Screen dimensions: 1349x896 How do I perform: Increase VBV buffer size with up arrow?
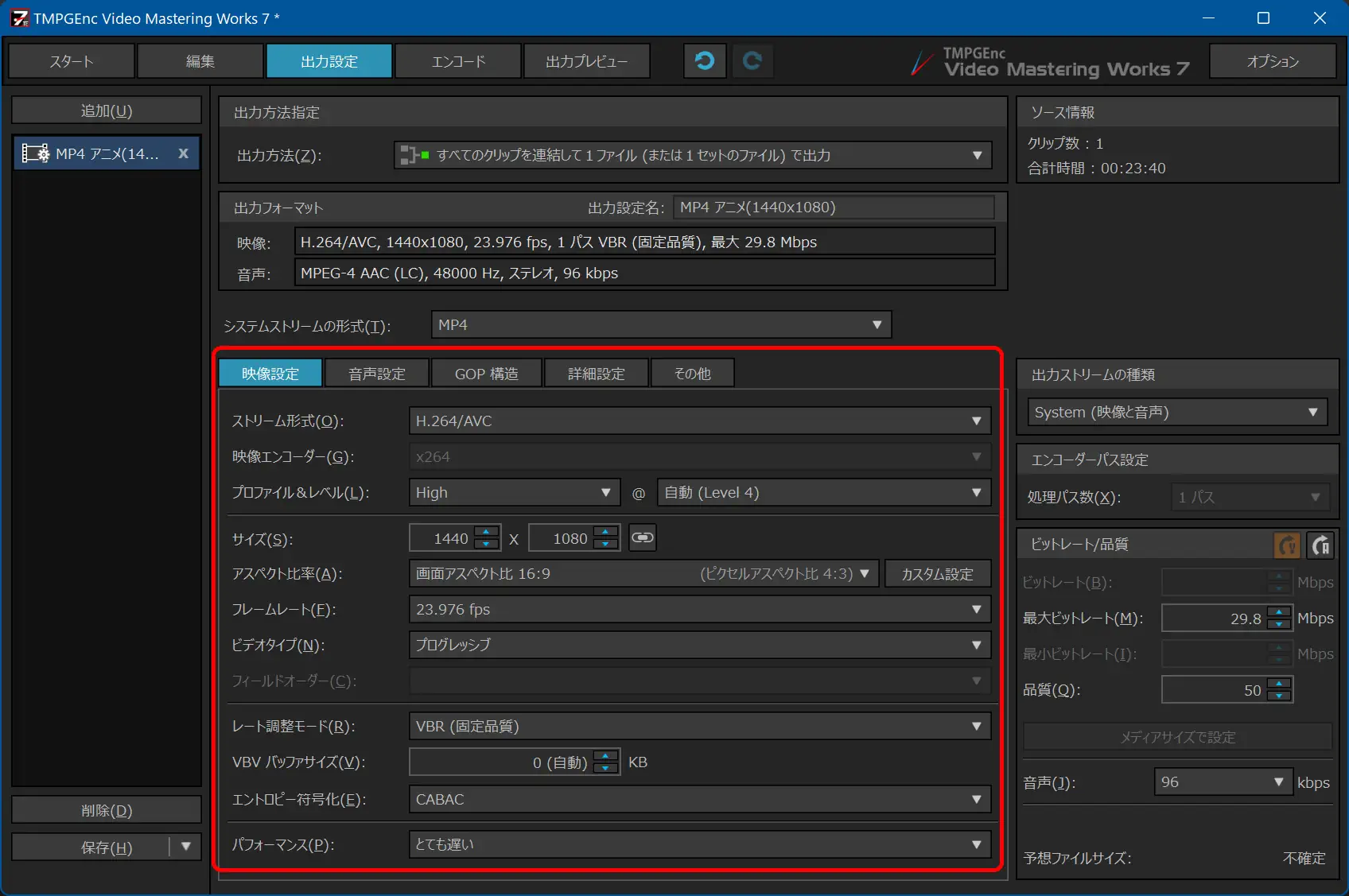606,755
